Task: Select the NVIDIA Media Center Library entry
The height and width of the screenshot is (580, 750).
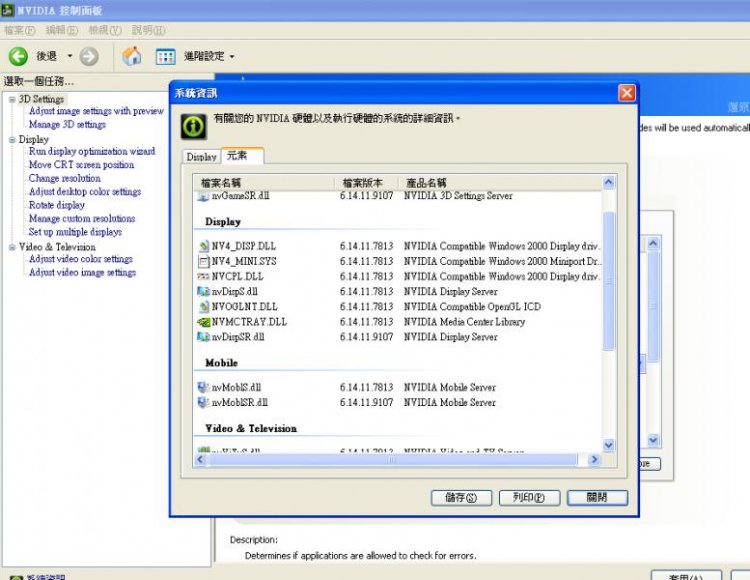Action: pyautogui.click(x=464, y=322)
